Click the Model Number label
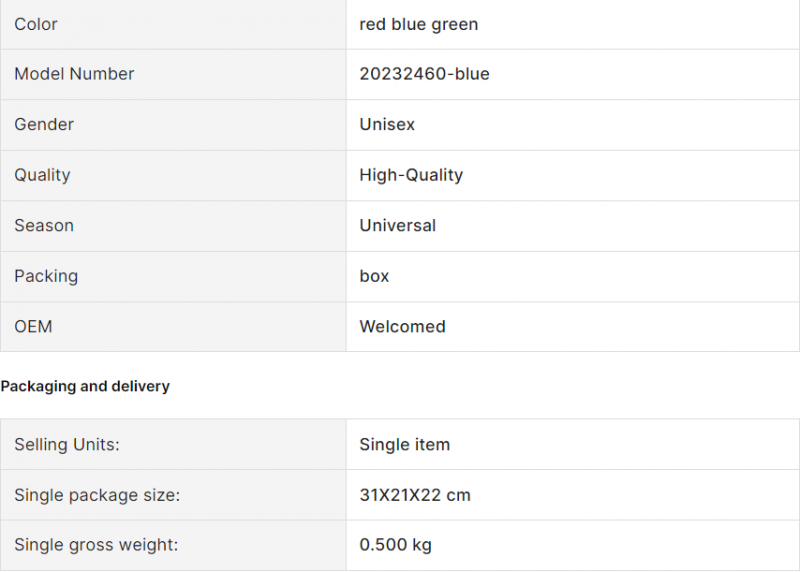The image size is (800, 572). point(74,74)
